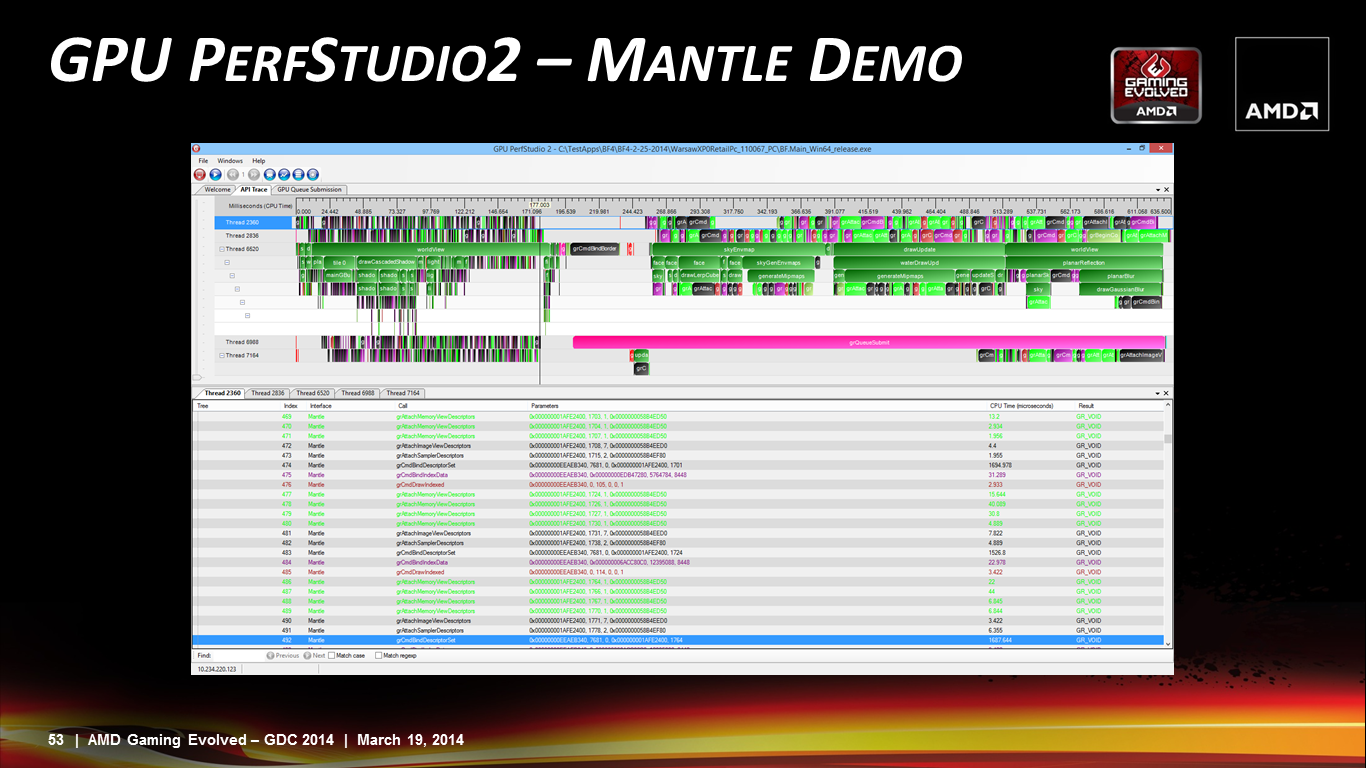
Task: Select highlighted row 492 grCmdBindDescriptorSet
Action: (678, 640)
